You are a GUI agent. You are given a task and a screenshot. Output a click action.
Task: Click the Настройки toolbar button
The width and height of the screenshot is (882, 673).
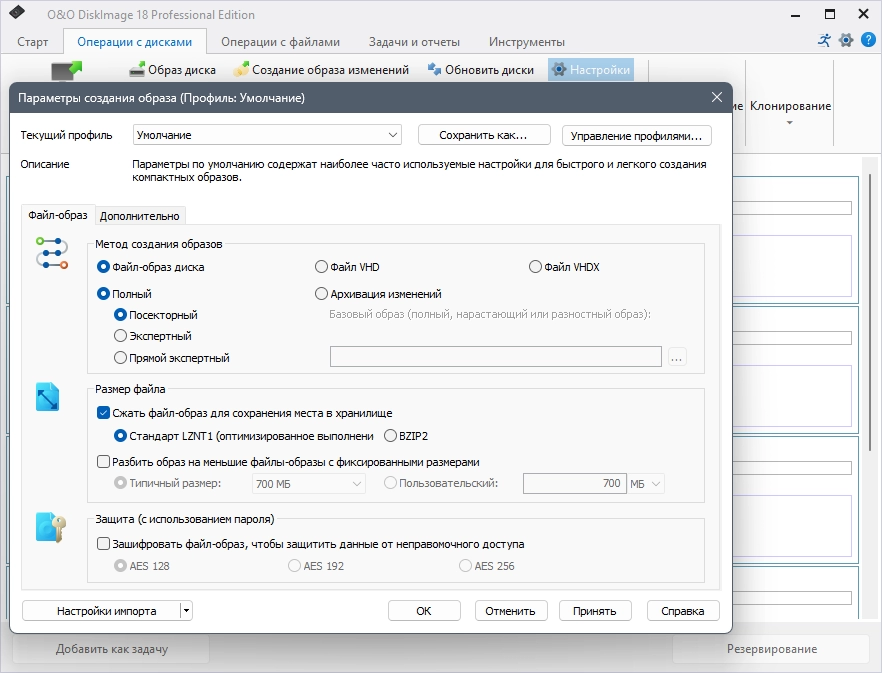(591, 70)
